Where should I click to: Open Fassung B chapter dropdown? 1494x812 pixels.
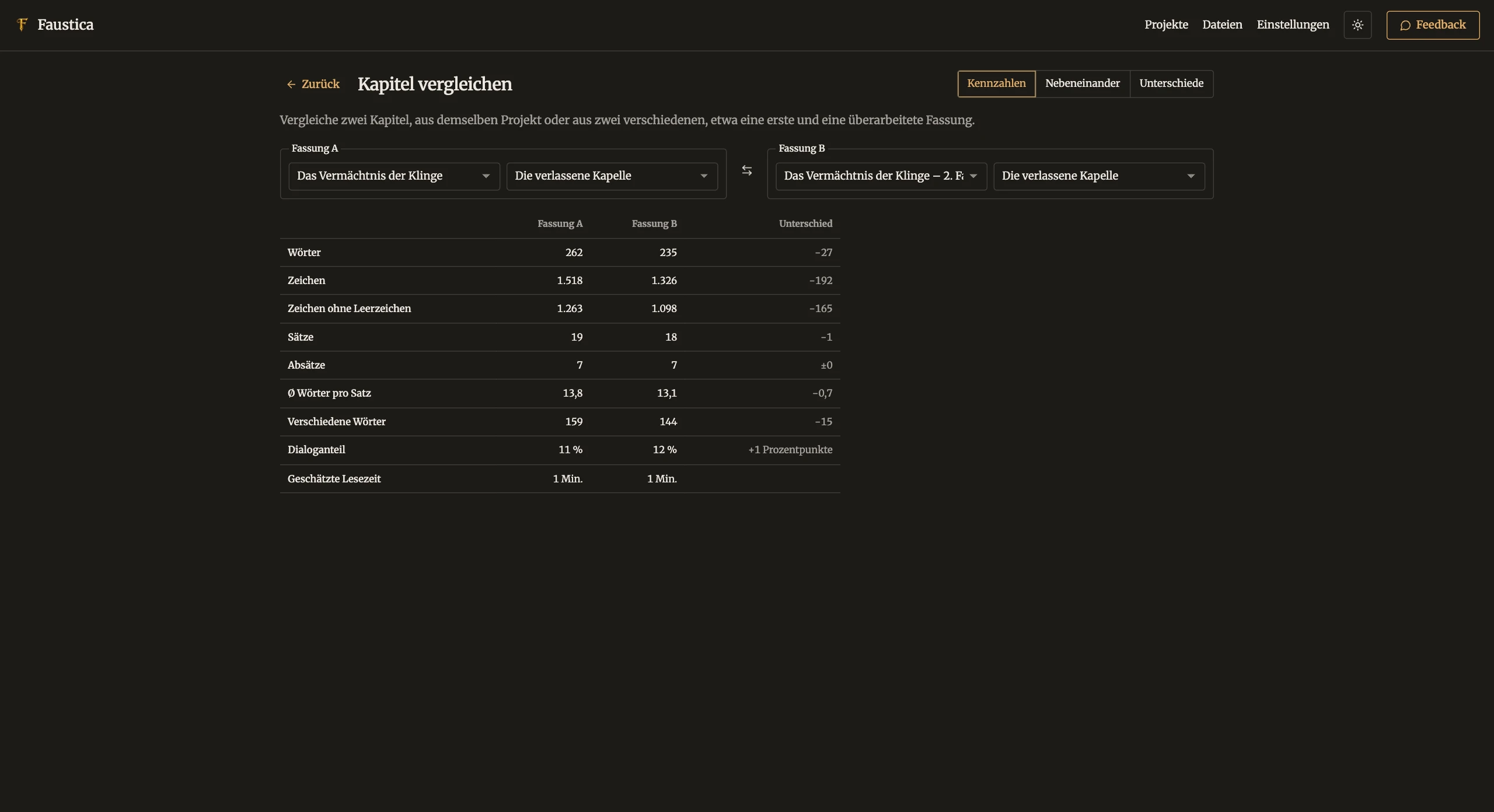click(1099, 176)
